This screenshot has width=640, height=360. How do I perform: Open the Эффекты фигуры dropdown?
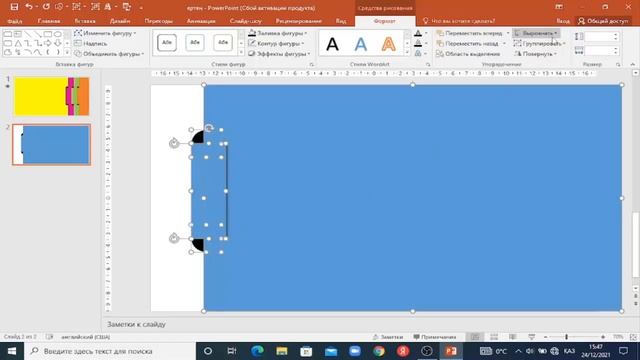pyautogui.click(x=280, y=53)
